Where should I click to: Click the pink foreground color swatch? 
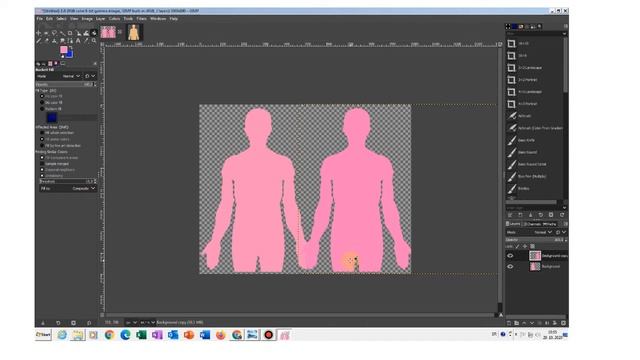(x=63, y=49)
